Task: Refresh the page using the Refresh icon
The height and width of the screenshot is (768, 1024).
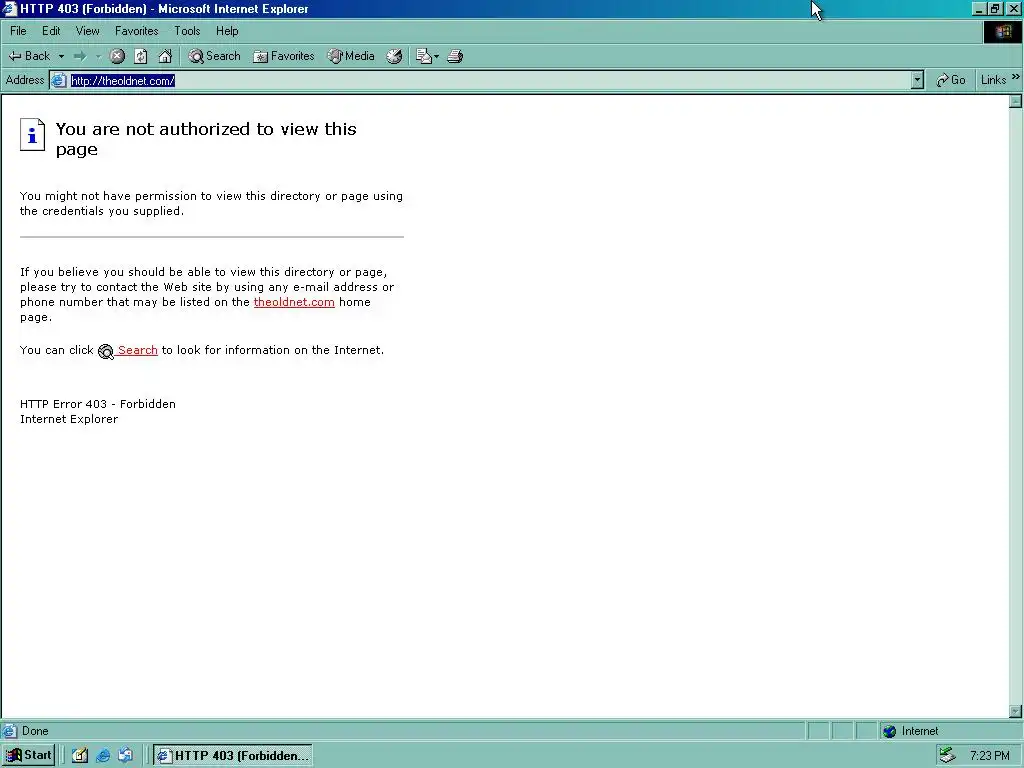Action: pos(141,56)
